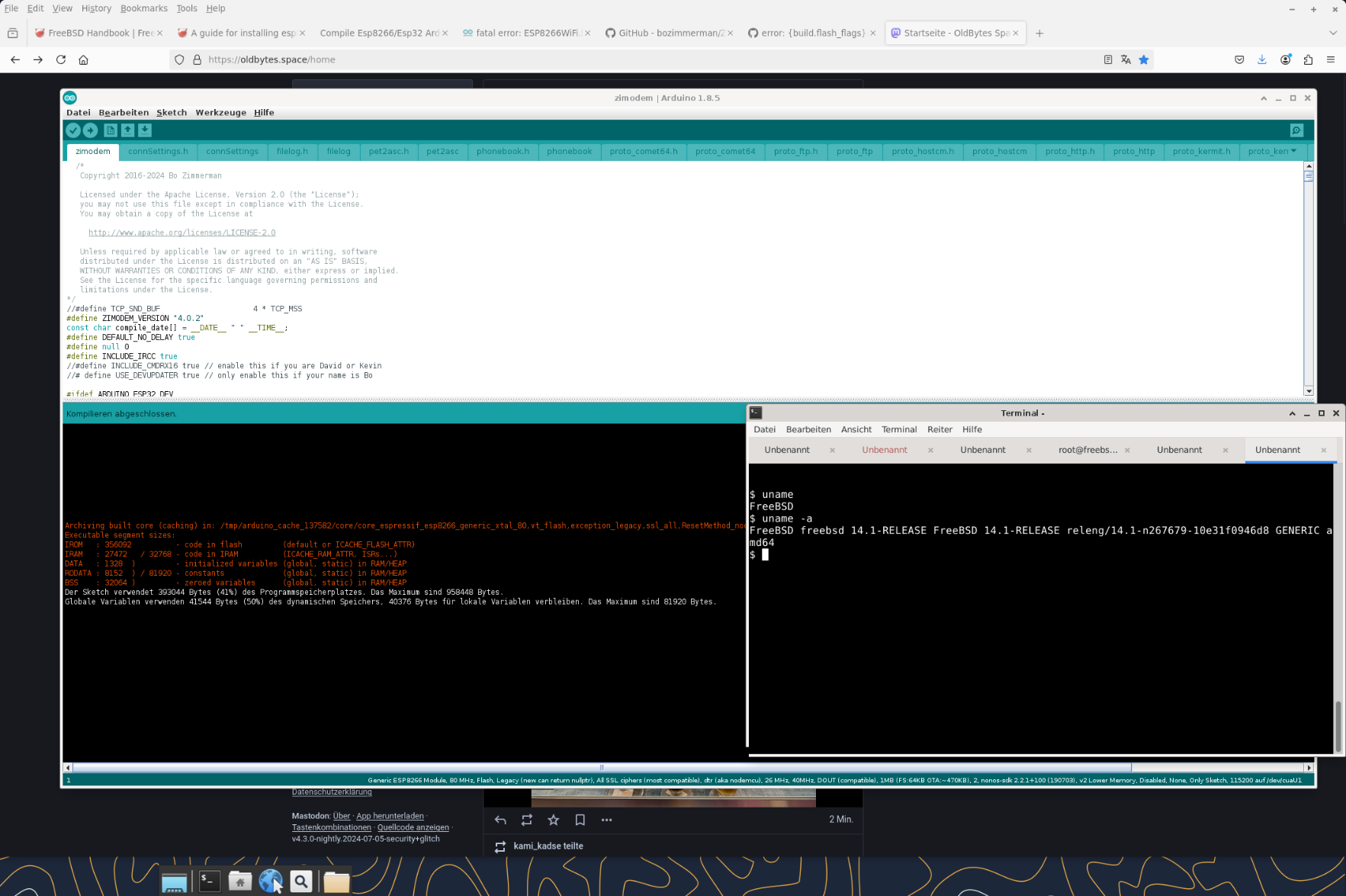The width and height of the screenshot is (1346, 896).
Task: Open the Firefox application hamburger menu
Action: pyautogui.click(x=1331, y=59)
